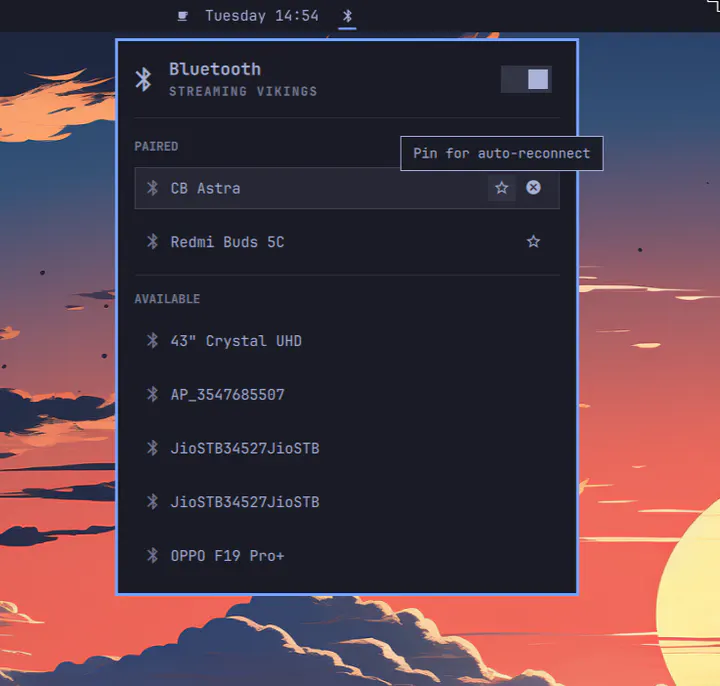Viewport: 720px width, 686px height.
Task: Click Bluetooth icon beside OPPO F19 Pro+
Action: coord(152,556)
